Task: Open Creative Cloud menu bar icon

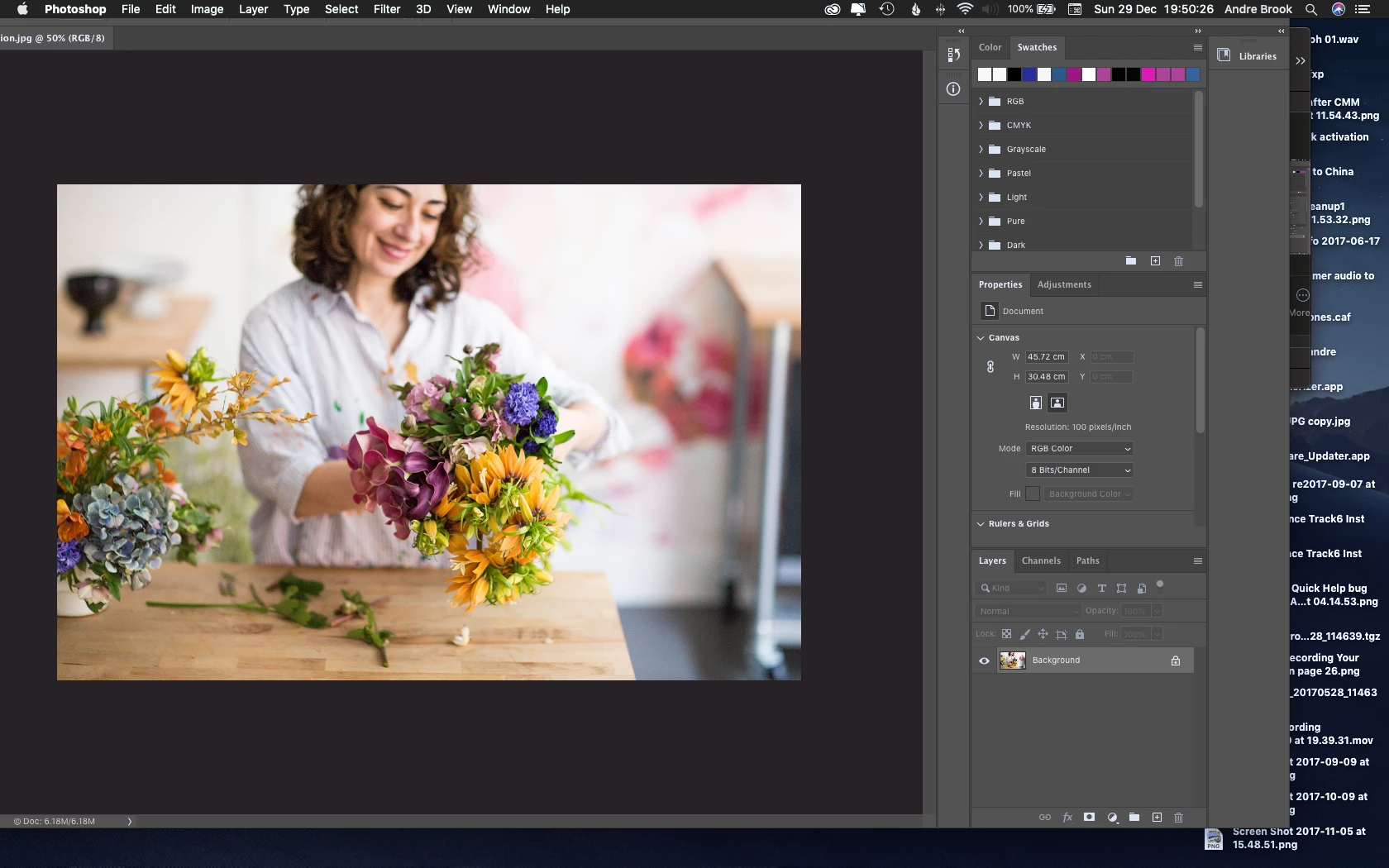Action: [833, 9]
